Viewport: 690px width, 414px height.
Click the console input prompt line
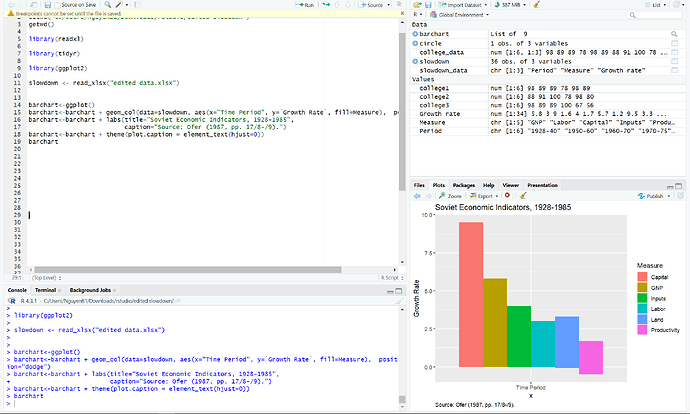pos(202,403)
